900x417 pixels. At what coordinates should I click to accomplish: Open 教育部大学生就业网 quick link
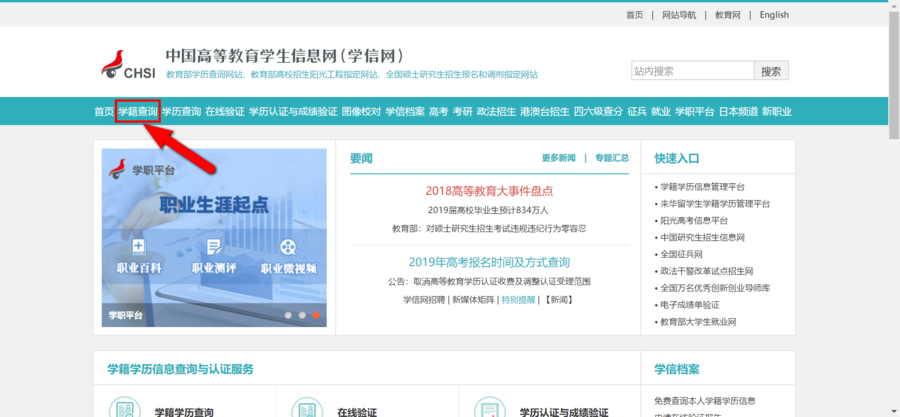(698, 322)
